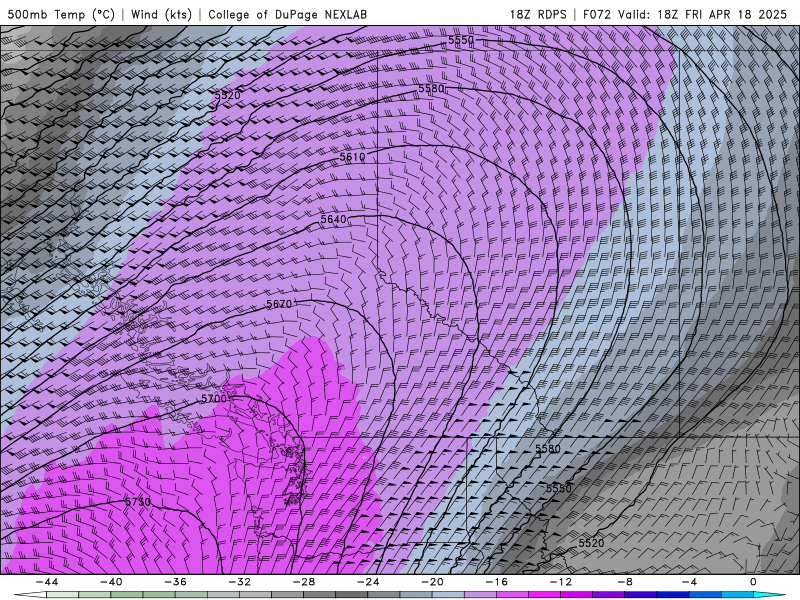Click the -16 colorbar tick label

(496, 582)
